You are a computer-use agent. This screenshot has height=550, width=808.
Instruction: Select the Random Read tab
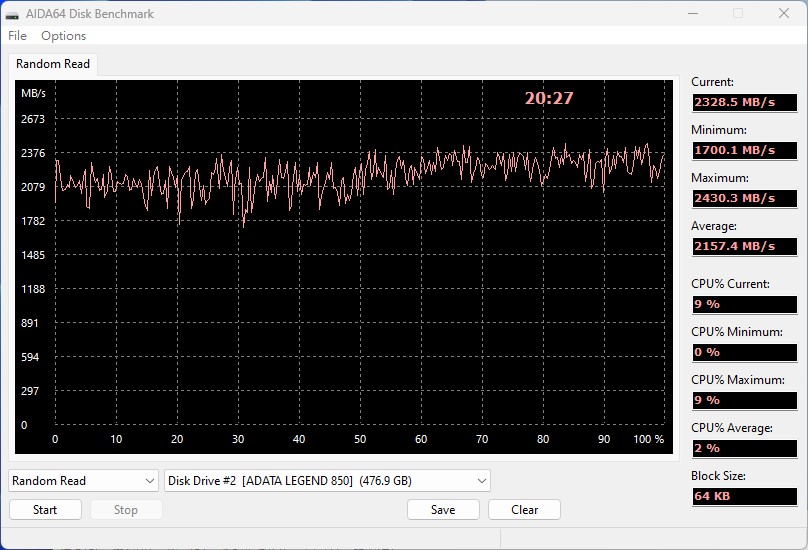tap(53, 64)
